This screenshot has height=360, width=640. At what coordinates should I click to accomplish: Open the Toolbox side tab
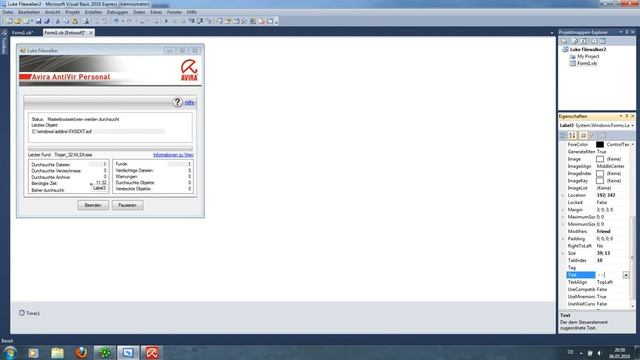(4, 42)
